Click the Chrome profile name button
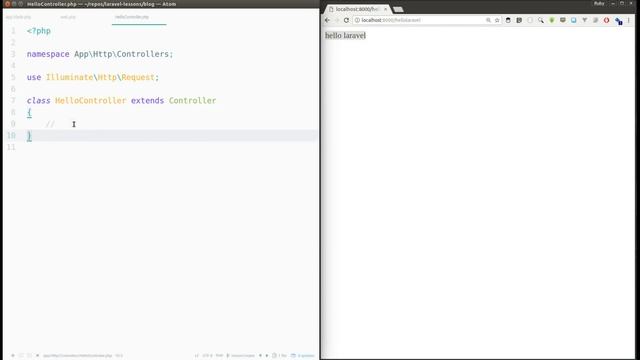This screenshot has width=640, height=360. click(x=599, y=3)
